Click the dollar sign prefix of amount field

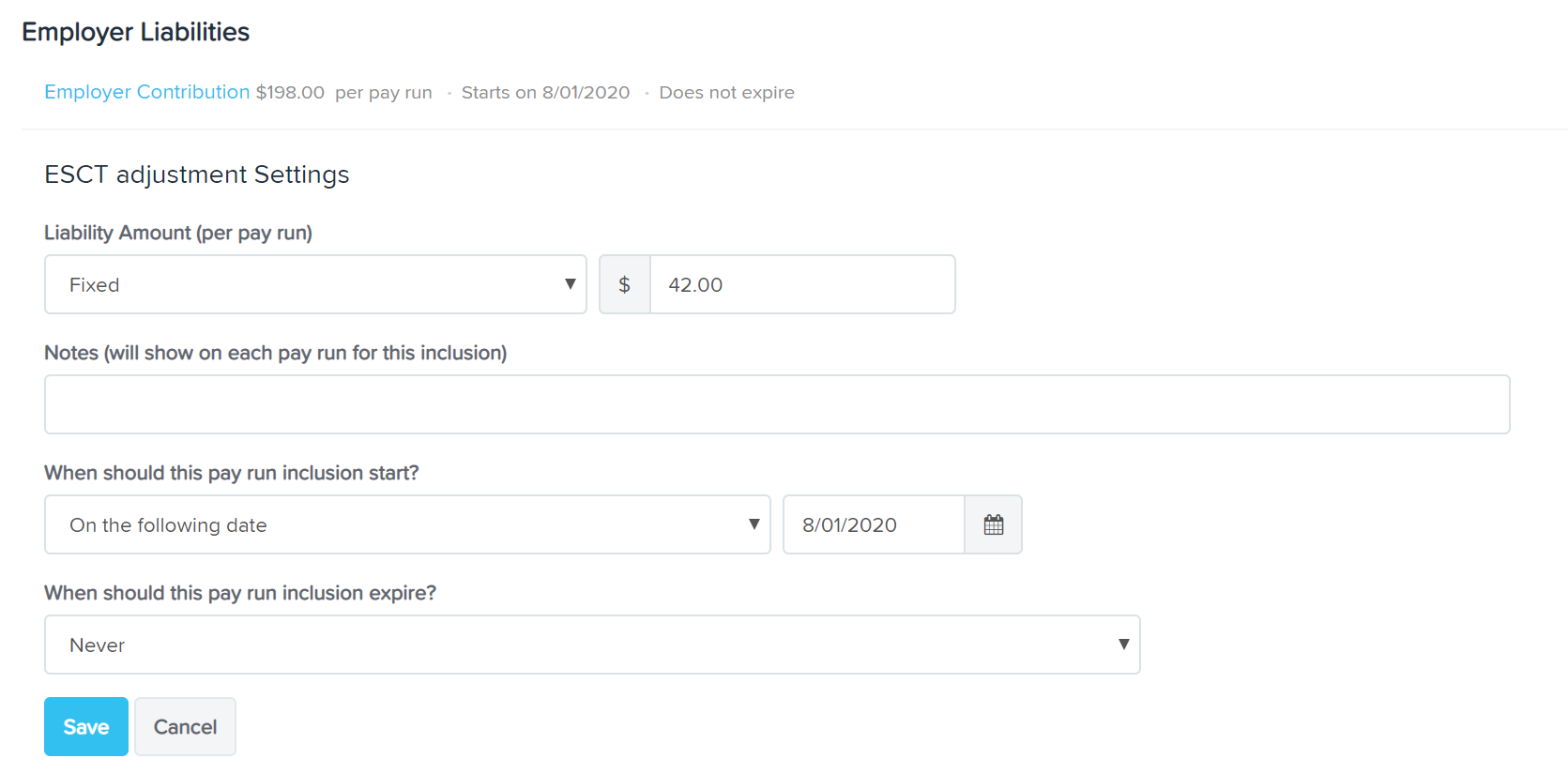[624, 284]
